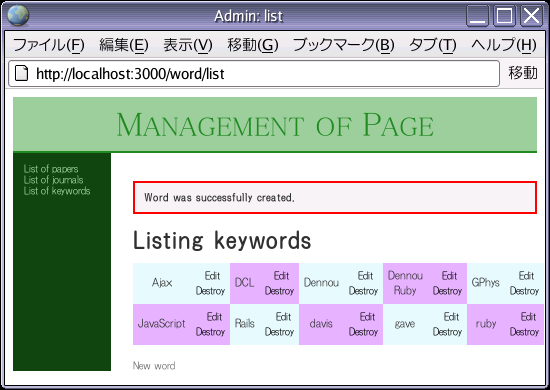Open the 編集(E) menu
The width and height of the screenshot is (550, 390).
[124, 45]
